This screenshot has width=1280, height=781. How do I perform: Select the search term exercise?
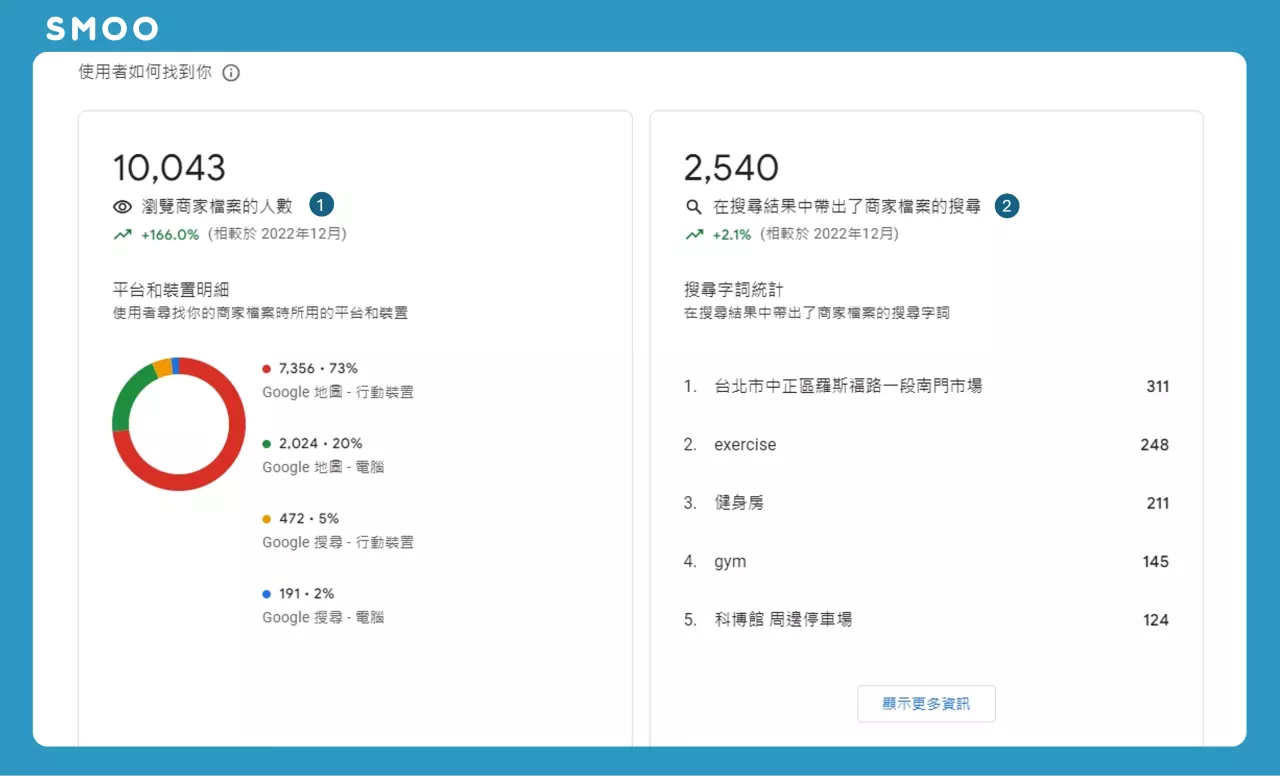coord(745,445)
